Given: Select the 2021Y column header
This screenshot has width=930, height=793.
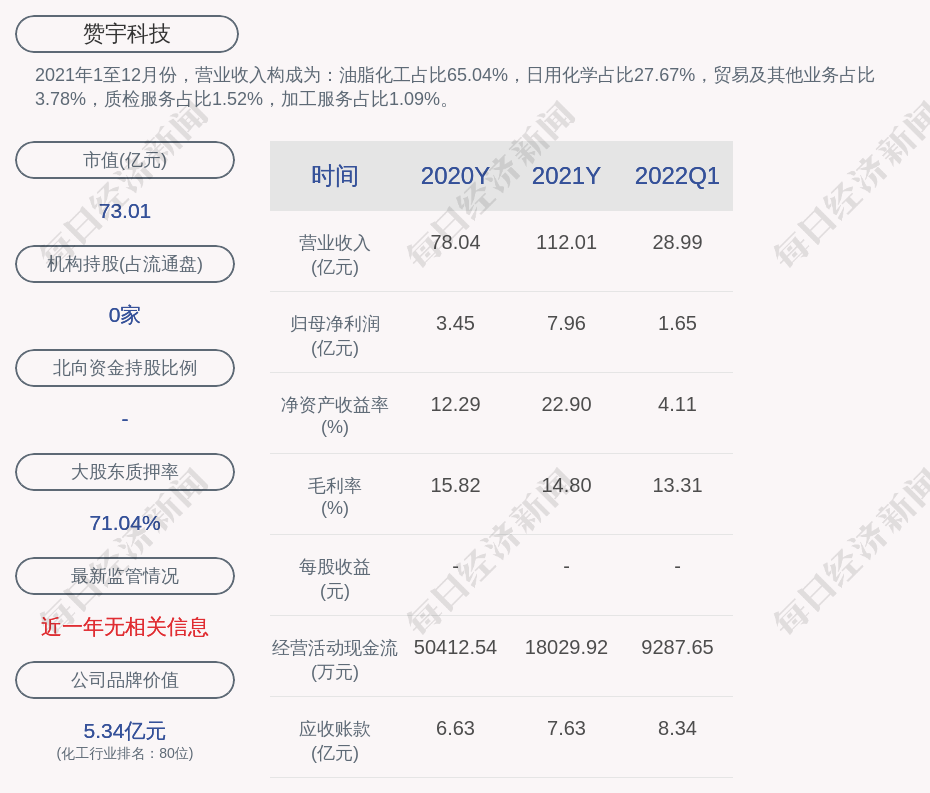Looking at the screenshot, I should pos(566,176).
